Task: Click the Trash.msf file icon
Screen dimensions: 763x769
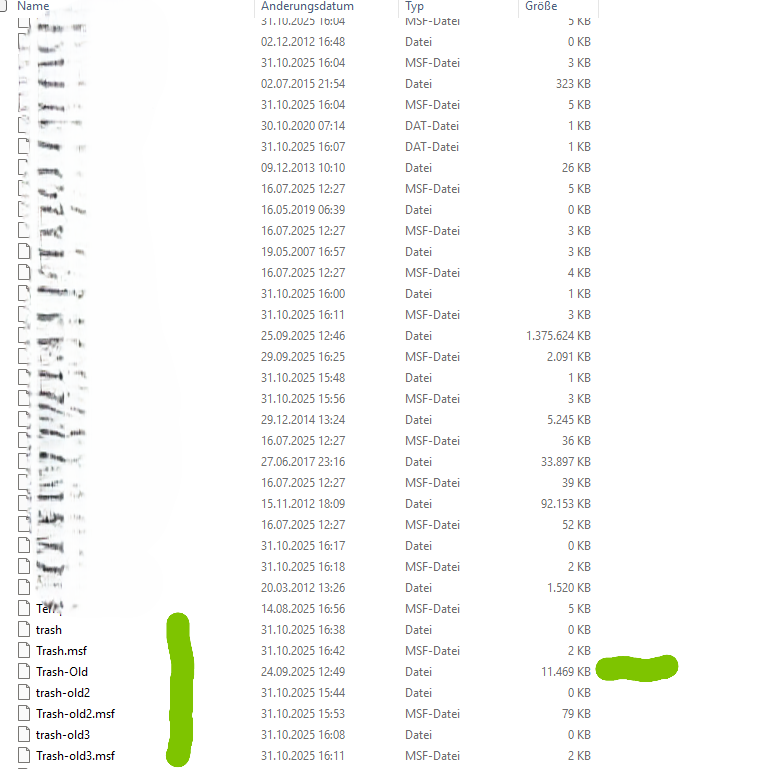Action: pyautogui.click(x=24, y=650)
